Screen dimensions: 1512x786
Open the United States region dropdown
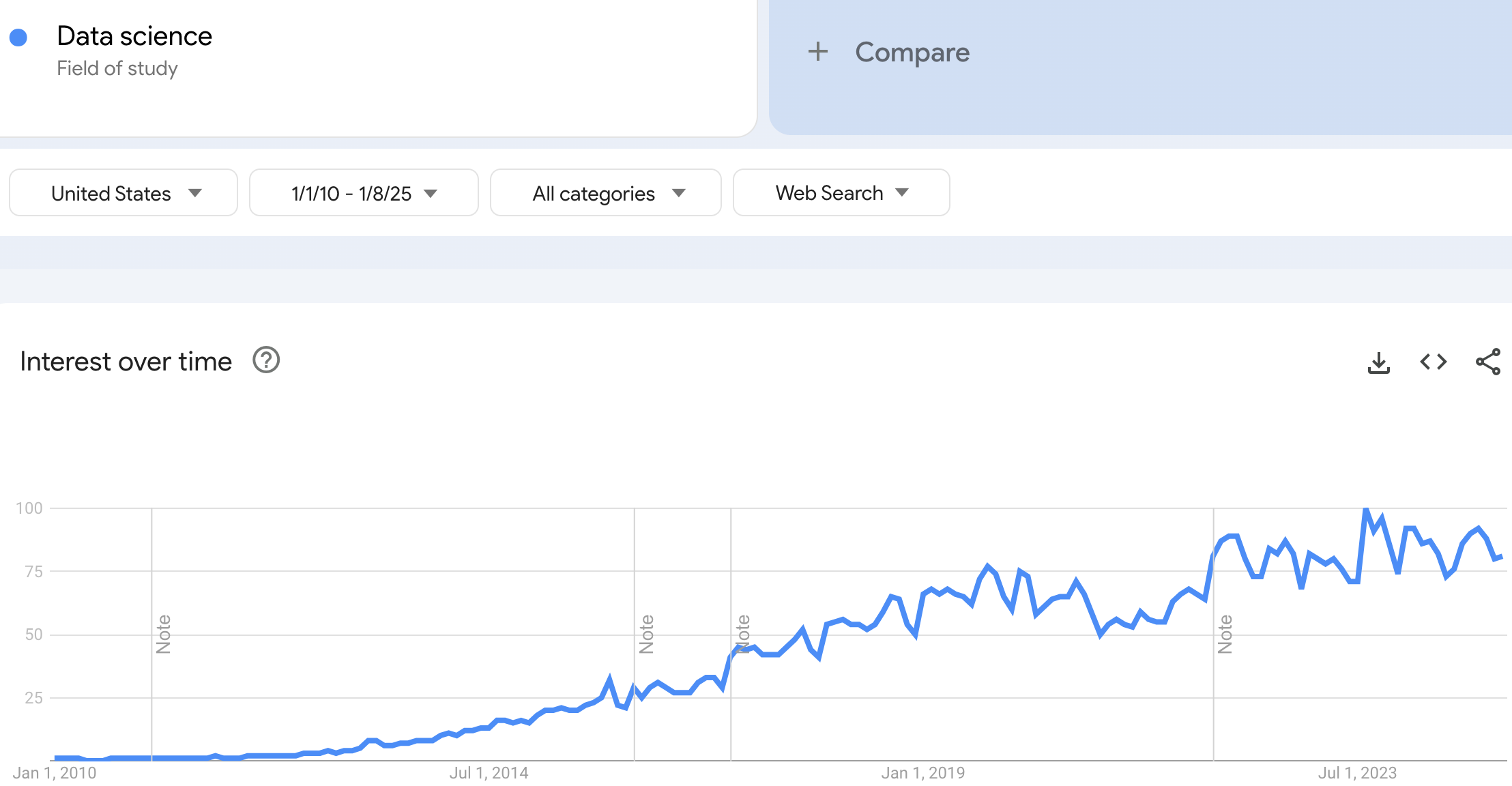point(123,193)
